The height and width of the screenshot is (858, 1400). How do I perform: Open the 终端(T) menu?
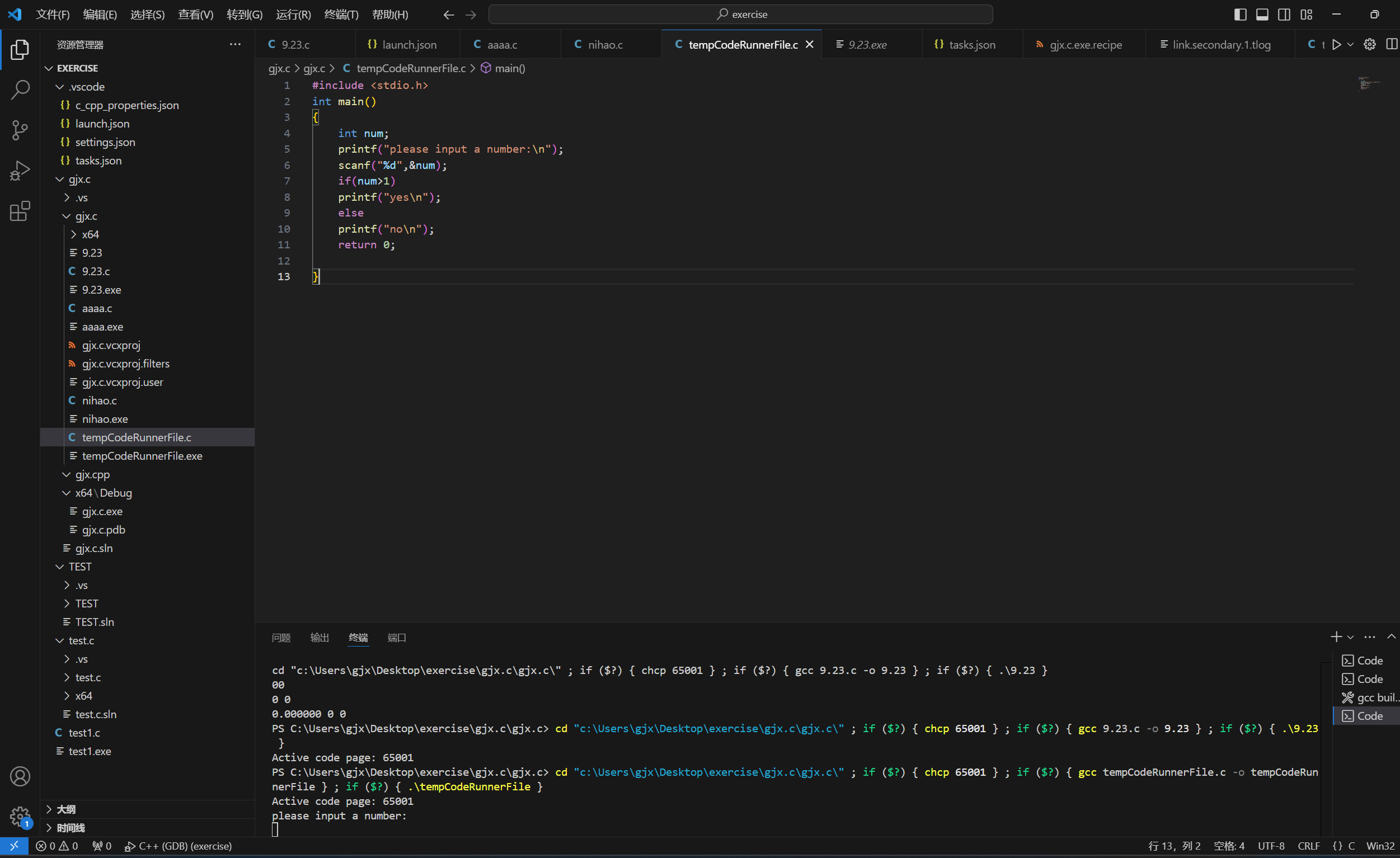[x=341, y=14]
